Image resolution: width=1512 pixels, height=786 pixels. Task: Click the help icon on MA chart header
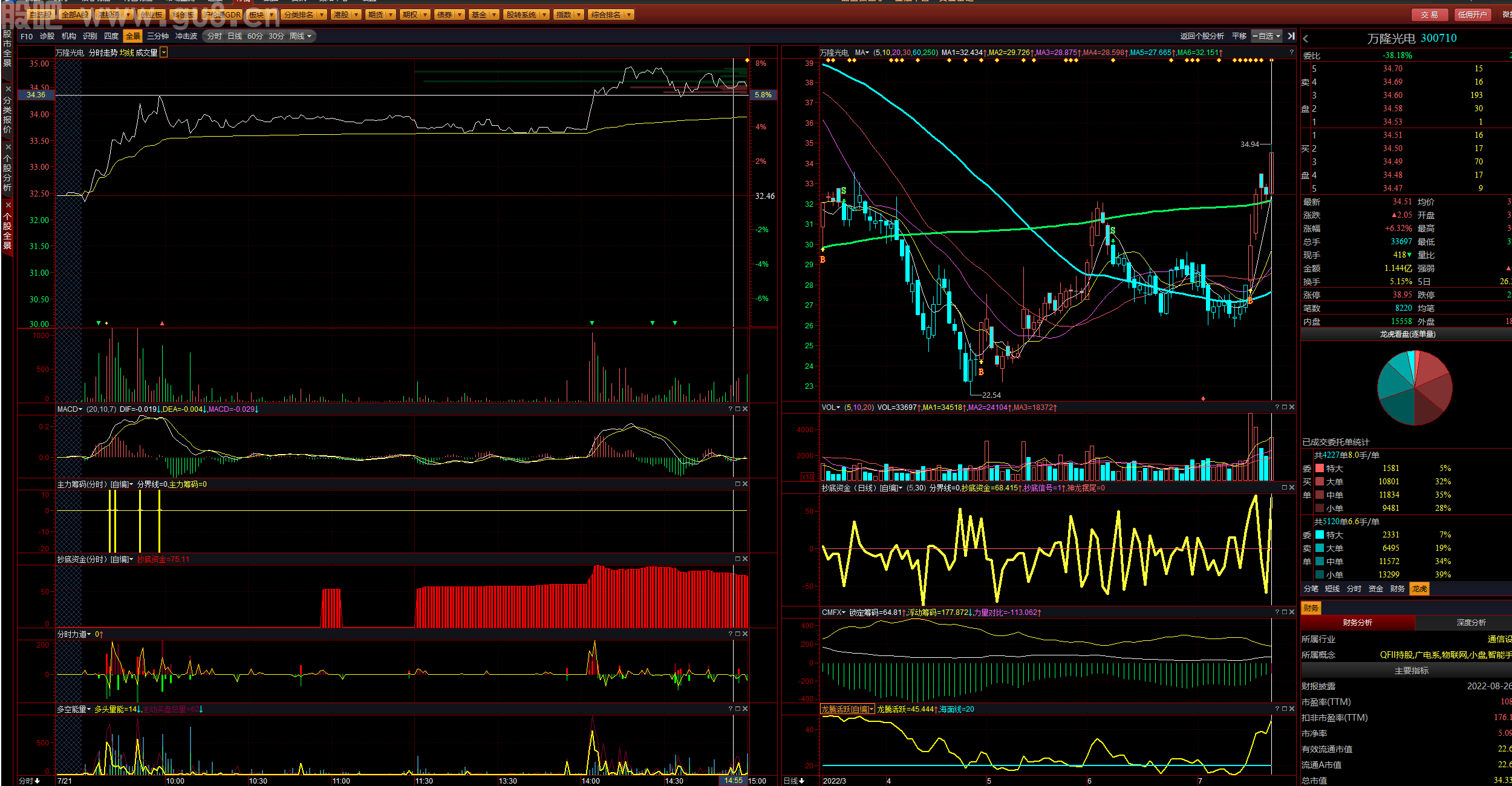(1291, 53)
